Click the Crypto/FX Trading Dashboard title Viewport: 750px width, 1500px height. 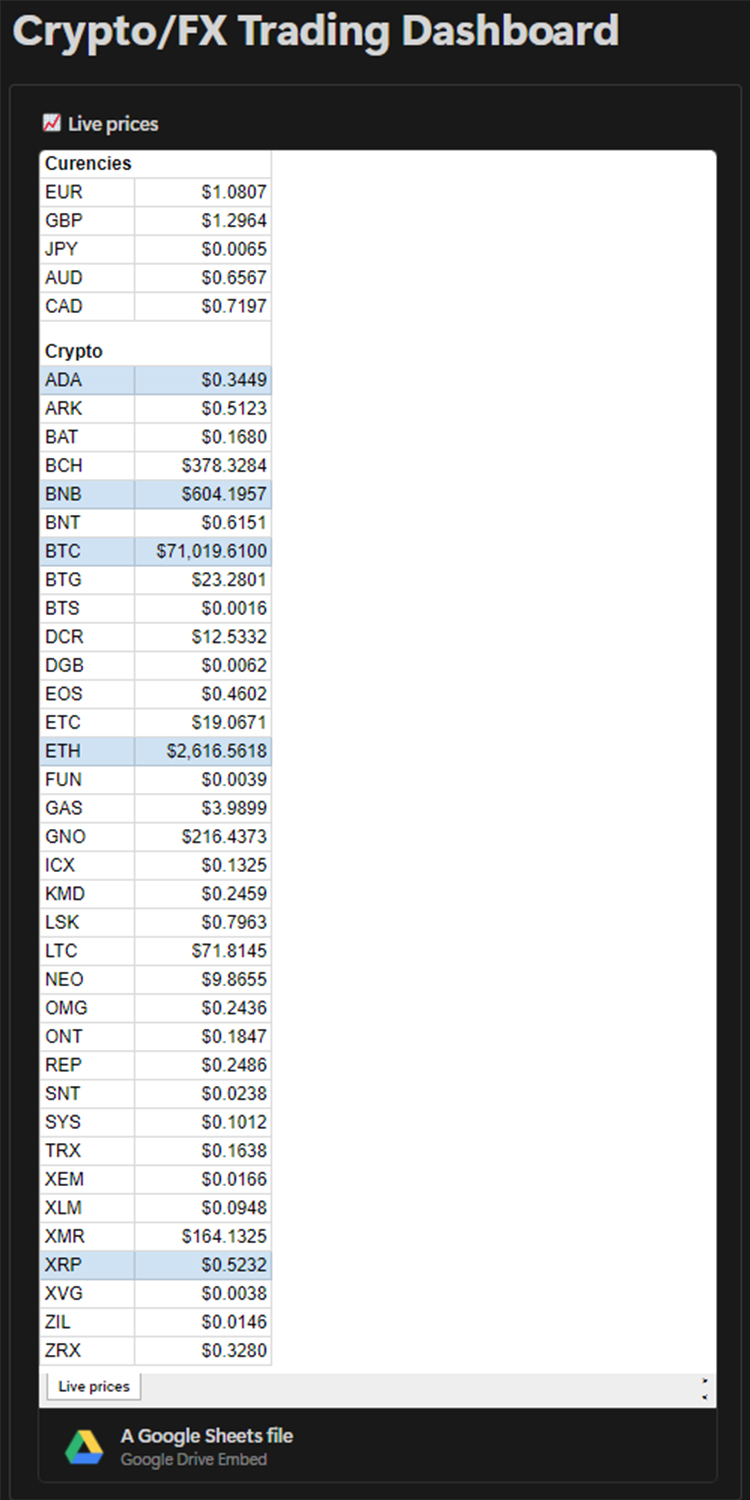316,31
